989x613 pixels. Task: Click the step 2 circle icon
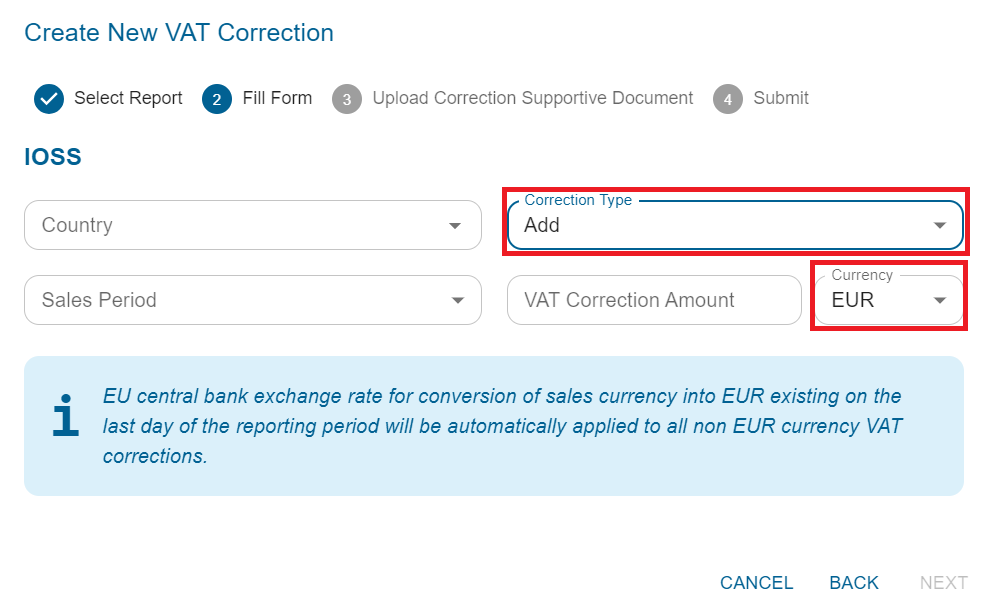pyautogui.click(x=217, y=99)
